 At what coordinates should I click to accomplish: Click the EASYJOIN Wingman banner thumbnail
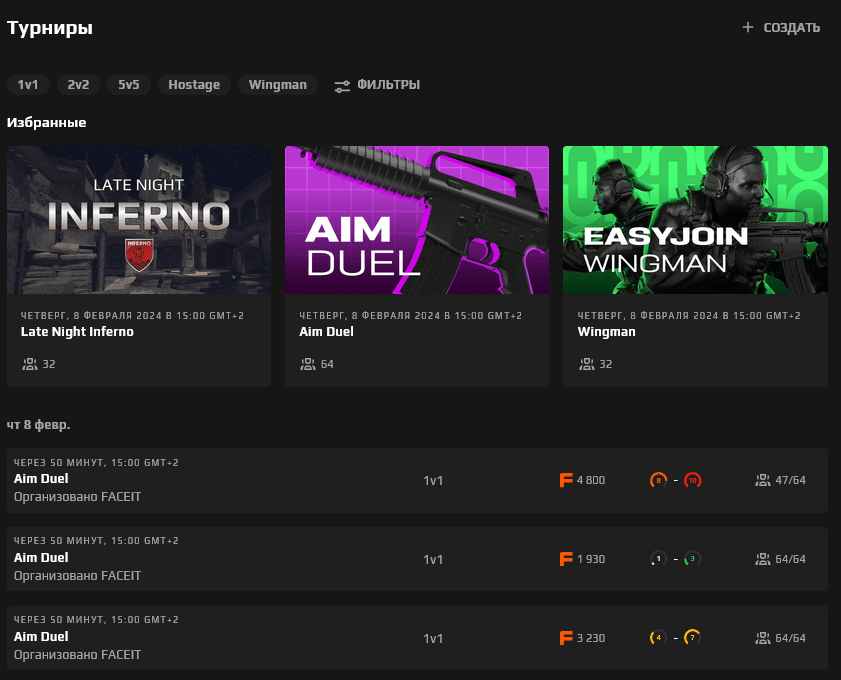695,220
